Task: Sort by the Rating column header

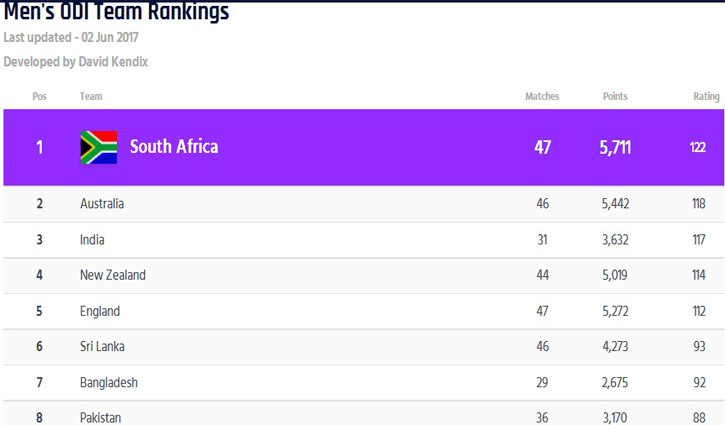Action: click(x=706, y=96)
